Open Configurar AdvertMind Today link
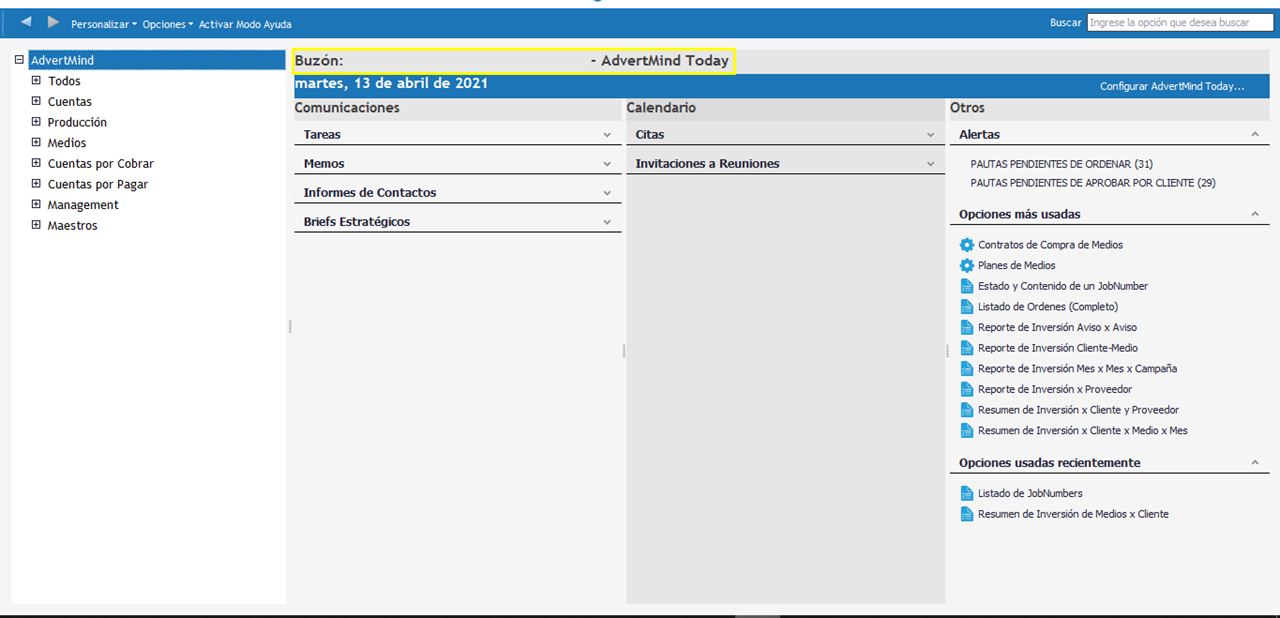This screenshot has width=1280, height=618. (x=1171, y=87)
